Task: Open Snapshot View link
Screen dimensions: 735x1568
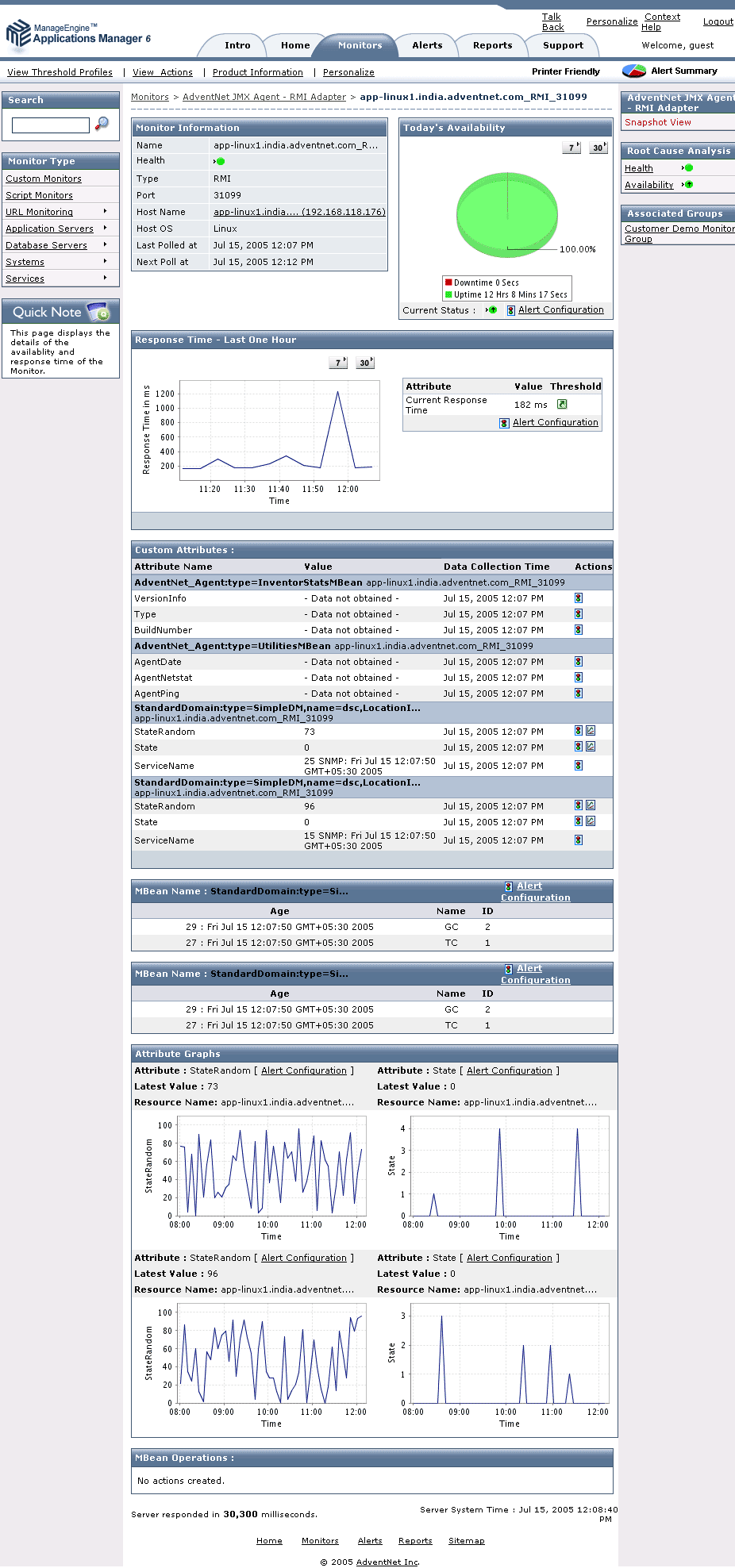Action: pyautogui.click(x=658, y=122)
